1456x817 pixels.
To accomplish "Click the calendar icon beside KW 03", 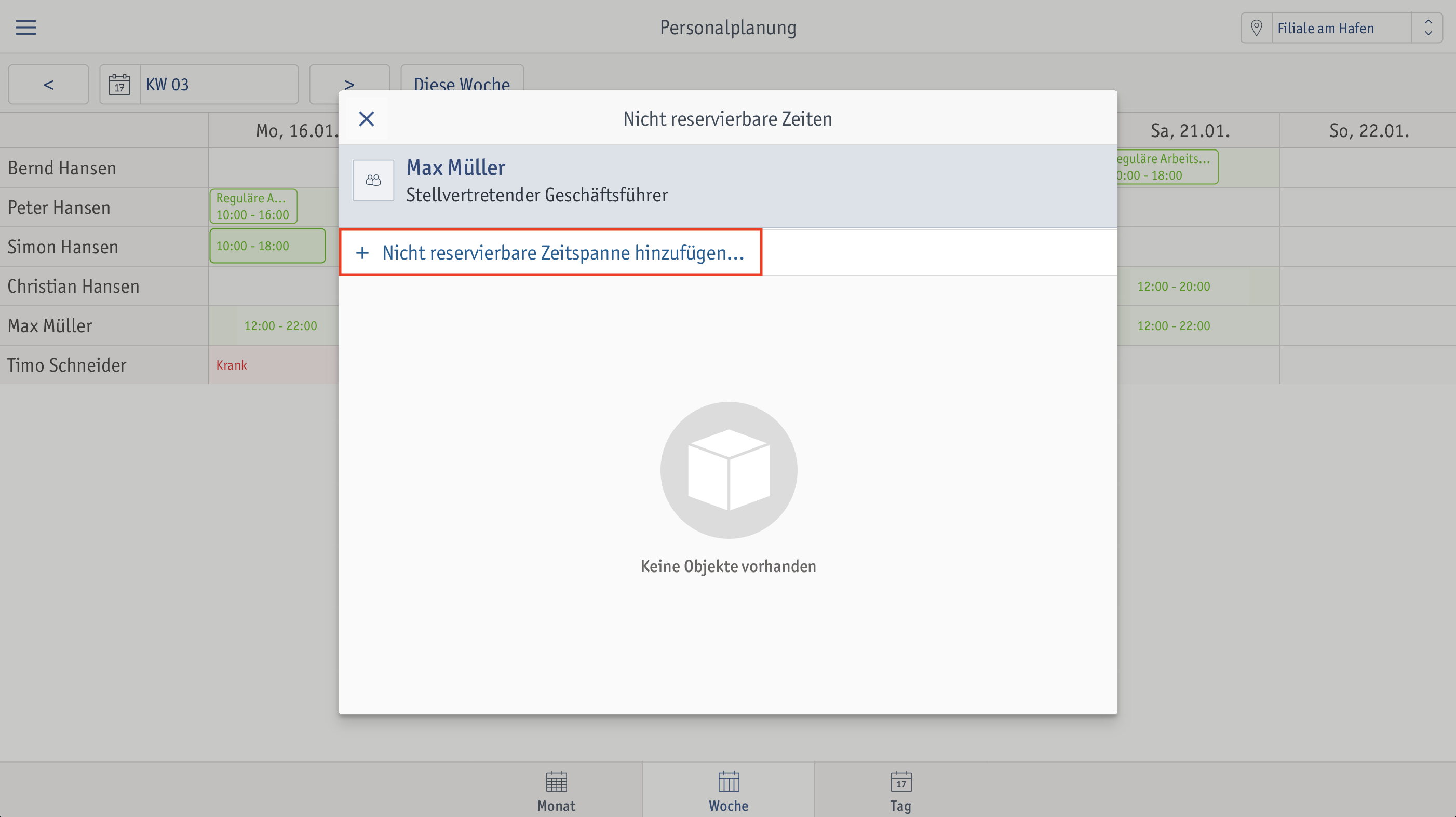I will (x=119, y=84).
